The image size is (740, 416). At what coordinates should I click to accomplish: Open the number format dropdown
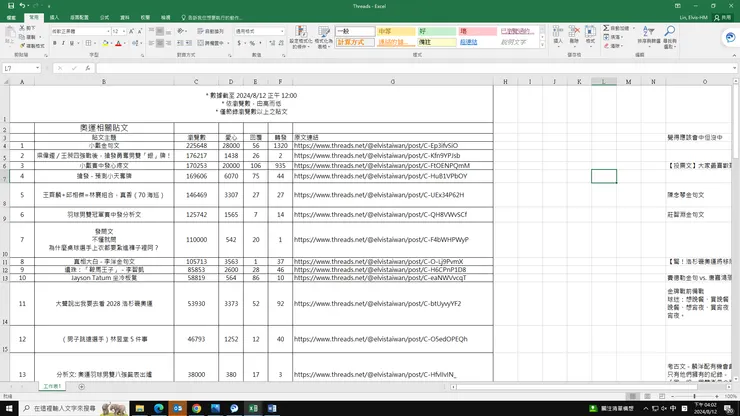(282, 31)
